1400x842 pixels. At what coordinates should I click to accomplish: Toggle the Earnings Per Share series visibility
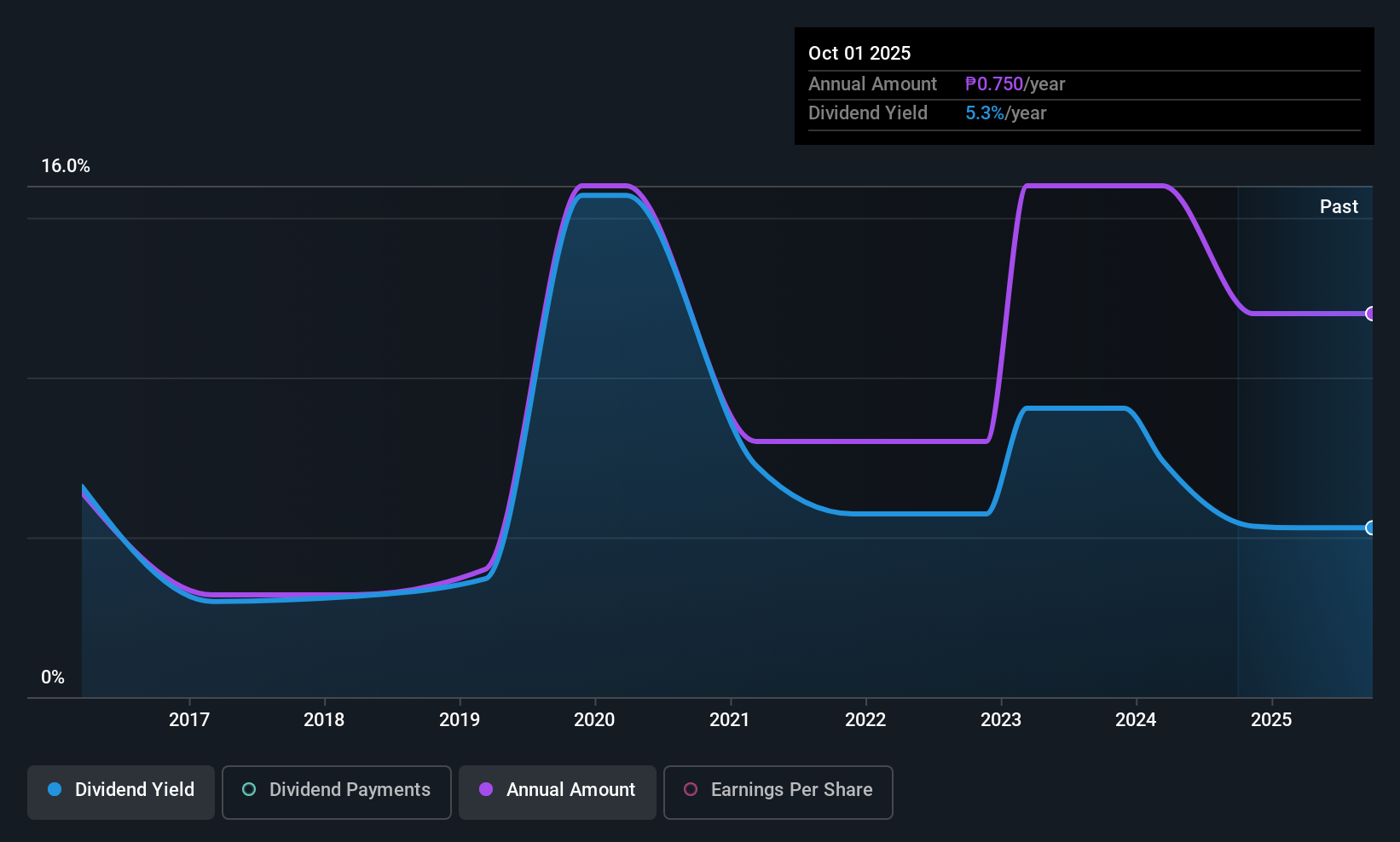coord(778,793)
